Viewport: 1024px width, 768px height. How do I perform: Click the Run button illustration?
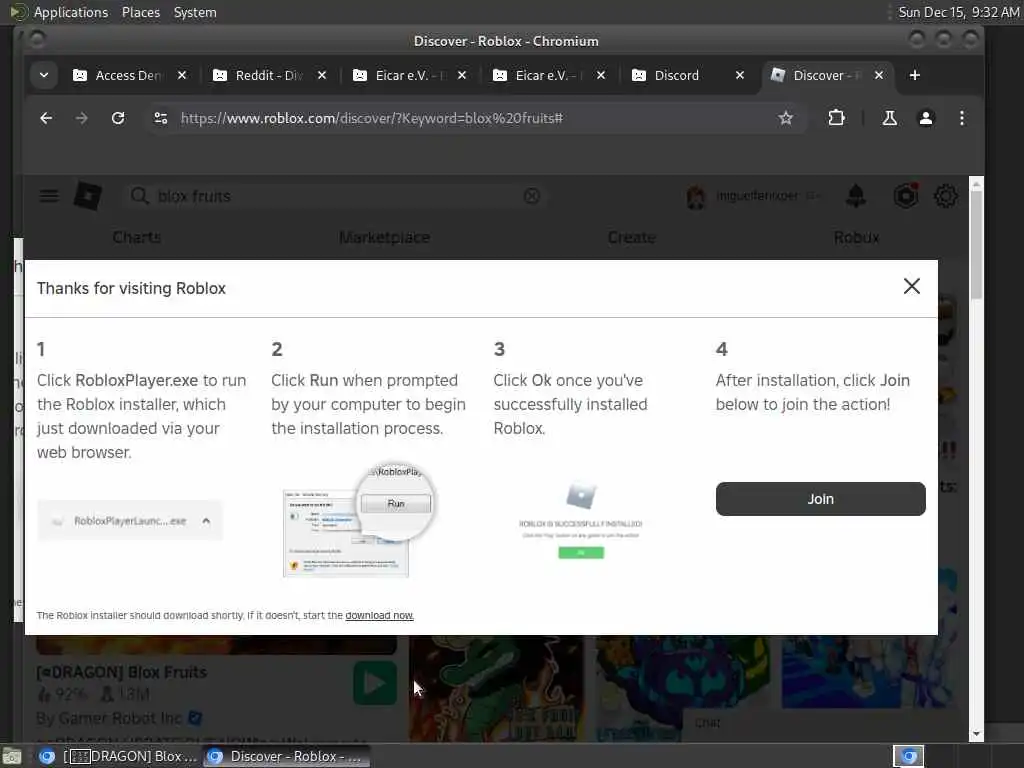coord(396,504)
